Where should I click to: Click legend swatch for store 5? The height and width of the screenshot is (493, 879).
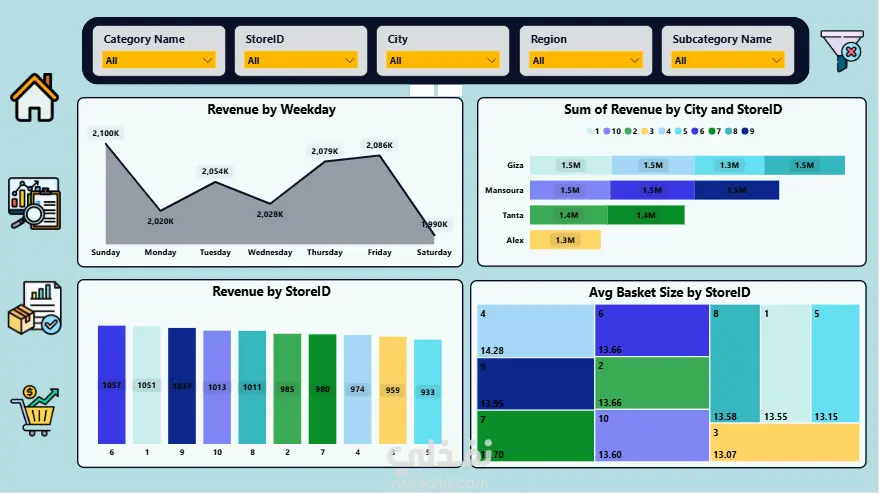tap(678, 131)
